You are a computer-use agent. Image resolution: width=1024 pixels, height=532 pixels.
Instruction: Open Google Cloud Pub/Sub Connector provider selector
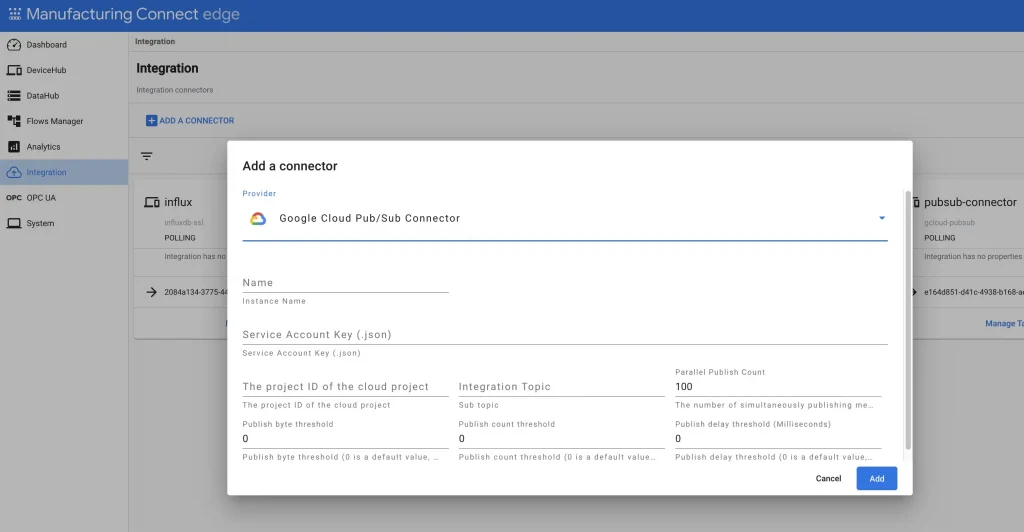[565, 219]
